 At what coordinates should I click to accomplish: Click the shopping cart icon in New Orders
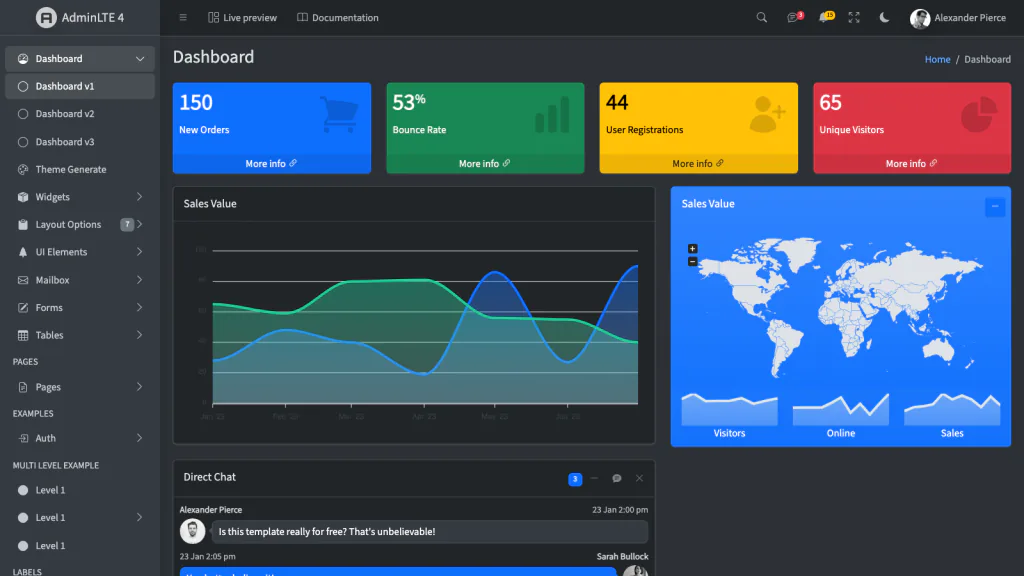(340, 114)
